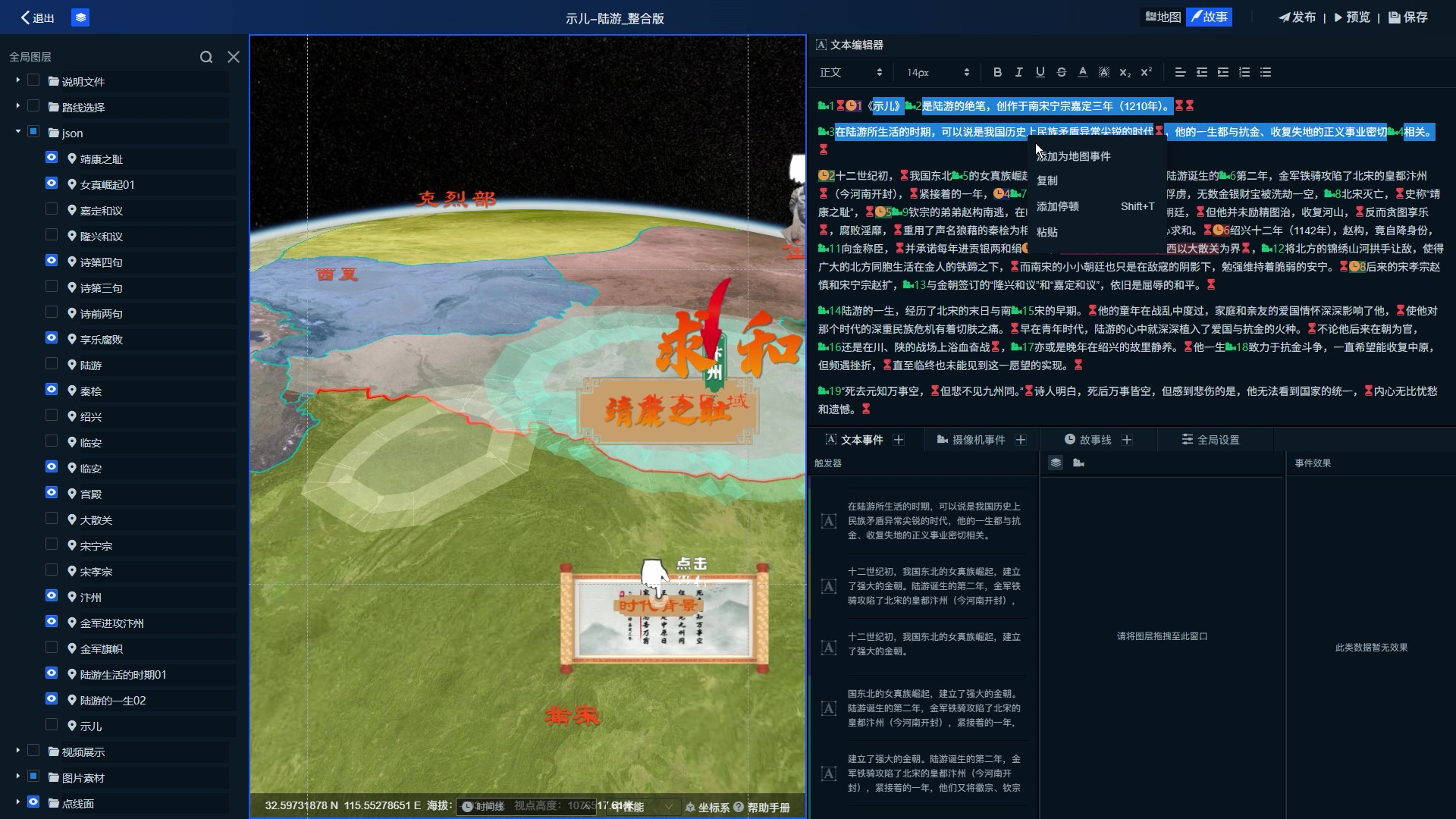Hide the 诗第四句 layer

click(52, 260)
